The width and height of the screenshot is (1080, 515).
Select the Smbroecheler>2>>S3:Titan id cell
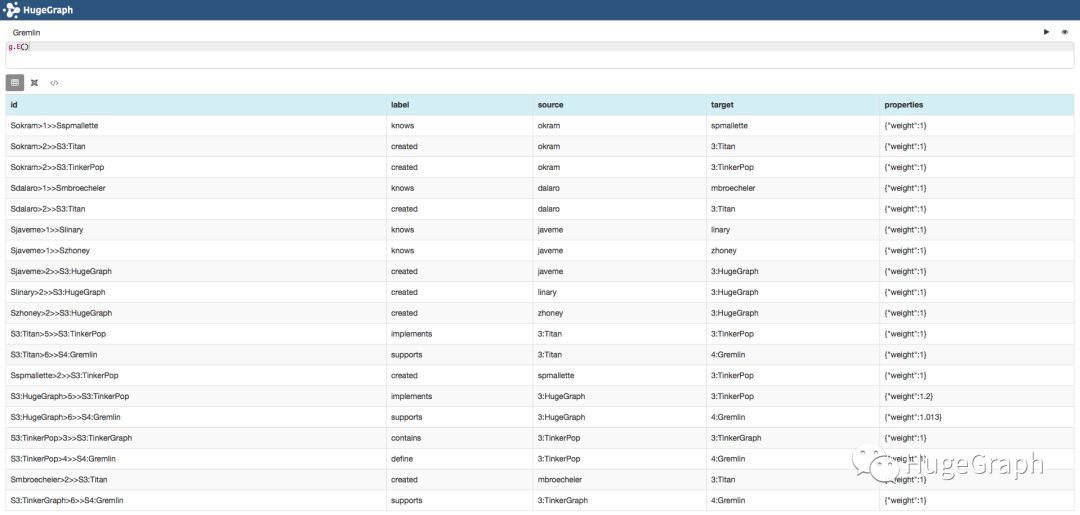[x=196, y=479]
